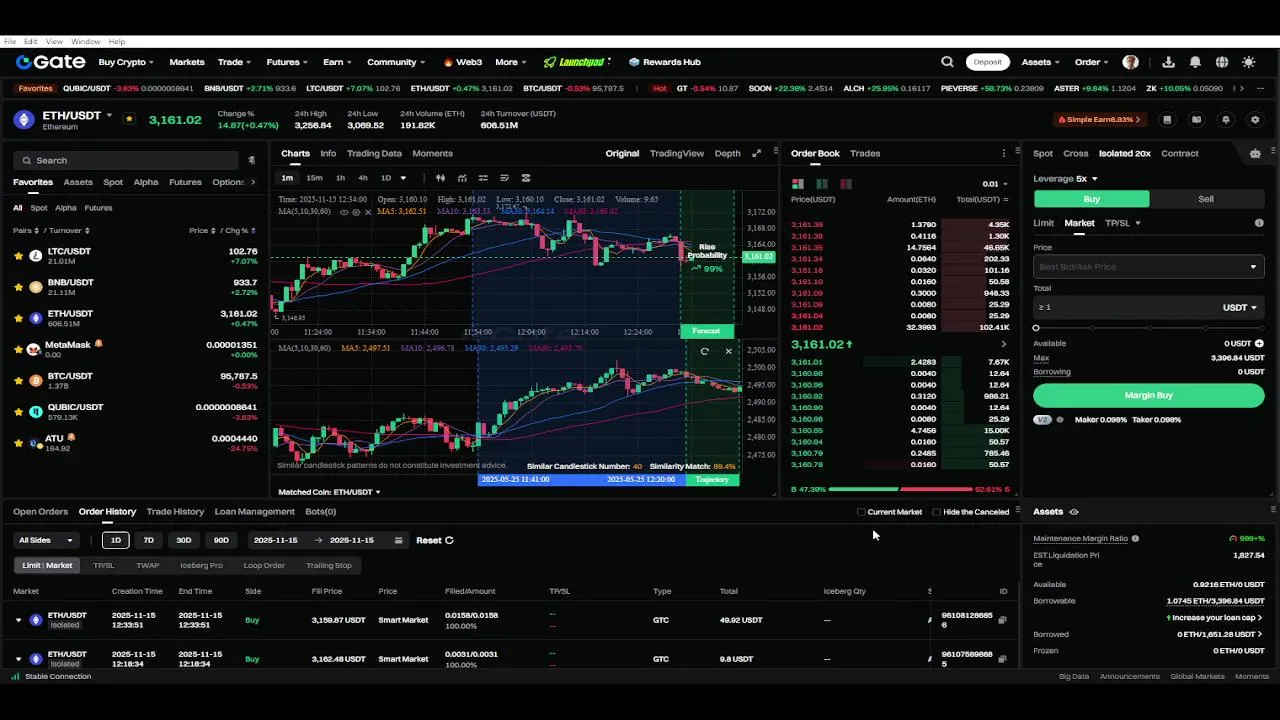Open the language globe icon
The width and height of the screenshot is (1280, 720).
click(1222, 62)
